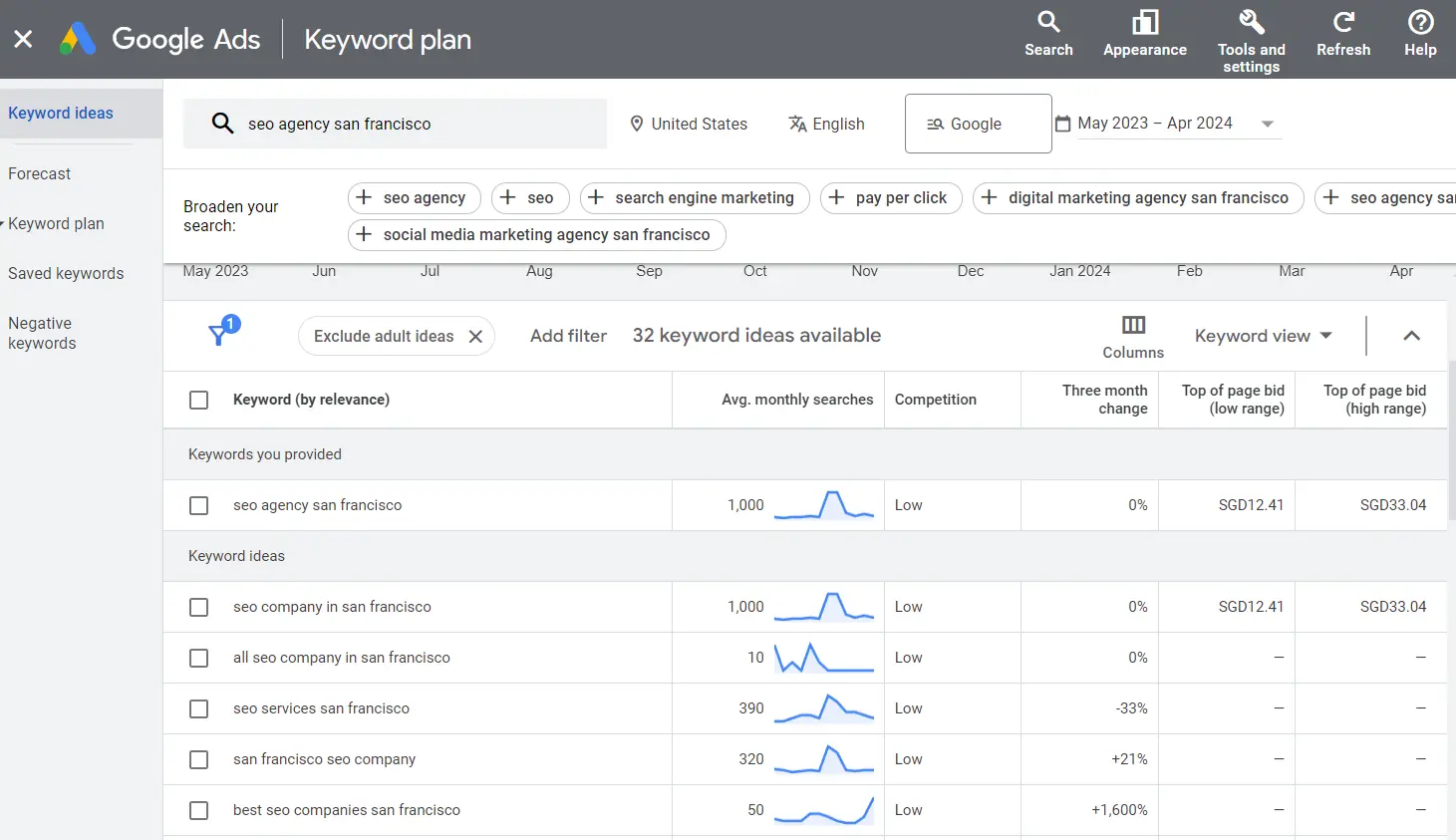The height and width of the screenshot is (840, 1456).
Task: Sort by Competition column header
Action: coord(935,400)
